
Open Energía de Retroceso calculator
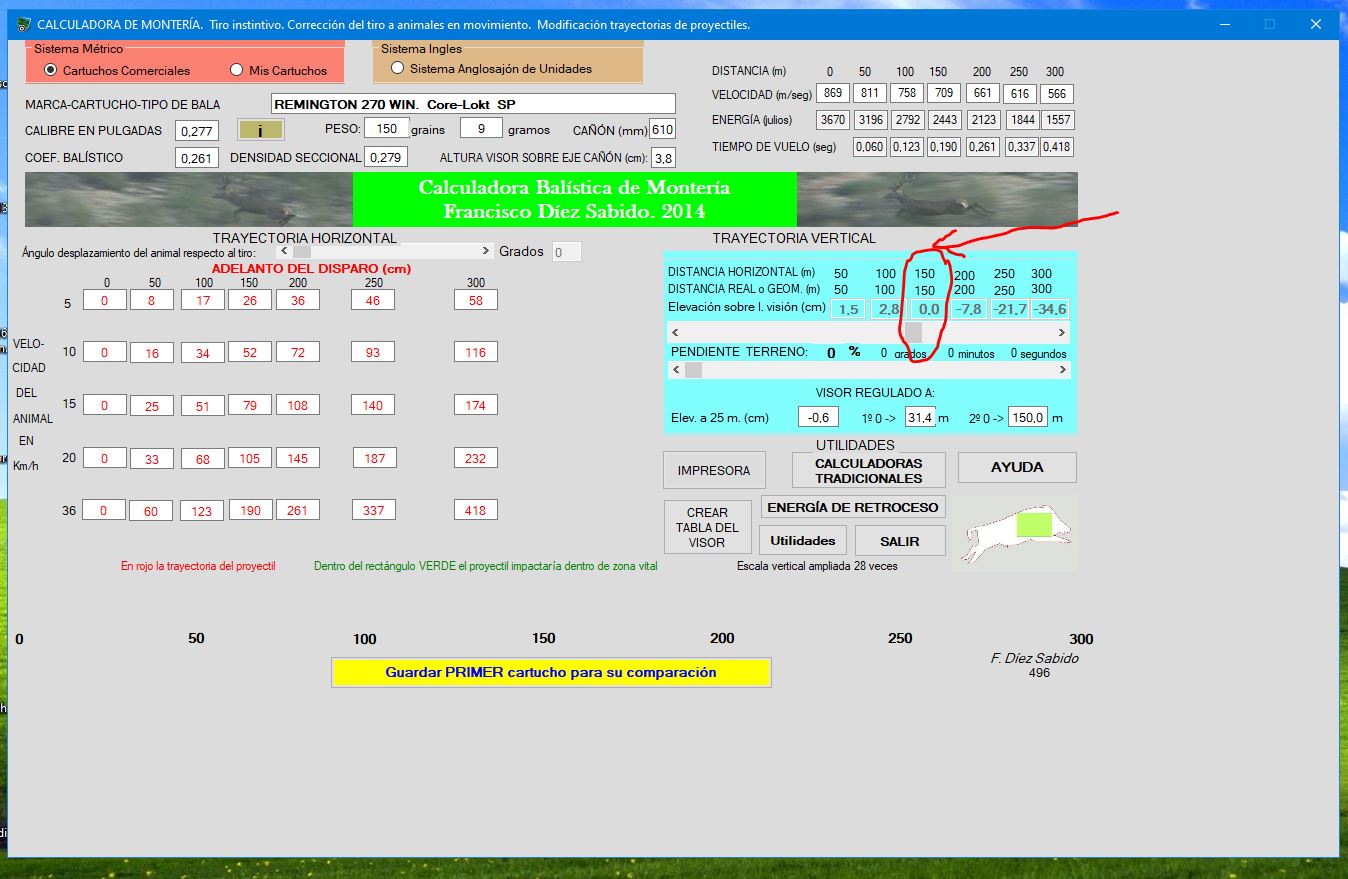[x=853, y=507]
